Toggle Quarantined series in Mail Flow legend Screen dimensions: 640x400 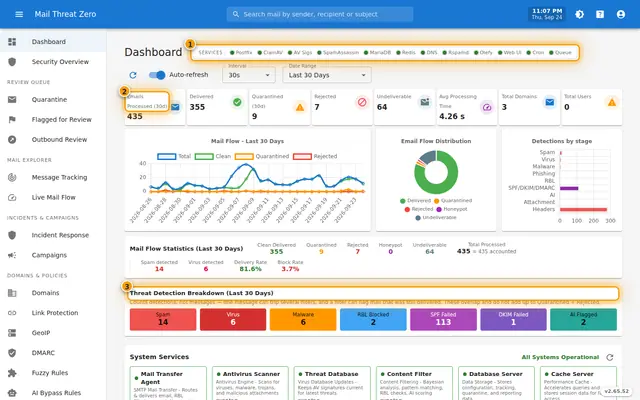click(x=262, y=156)
